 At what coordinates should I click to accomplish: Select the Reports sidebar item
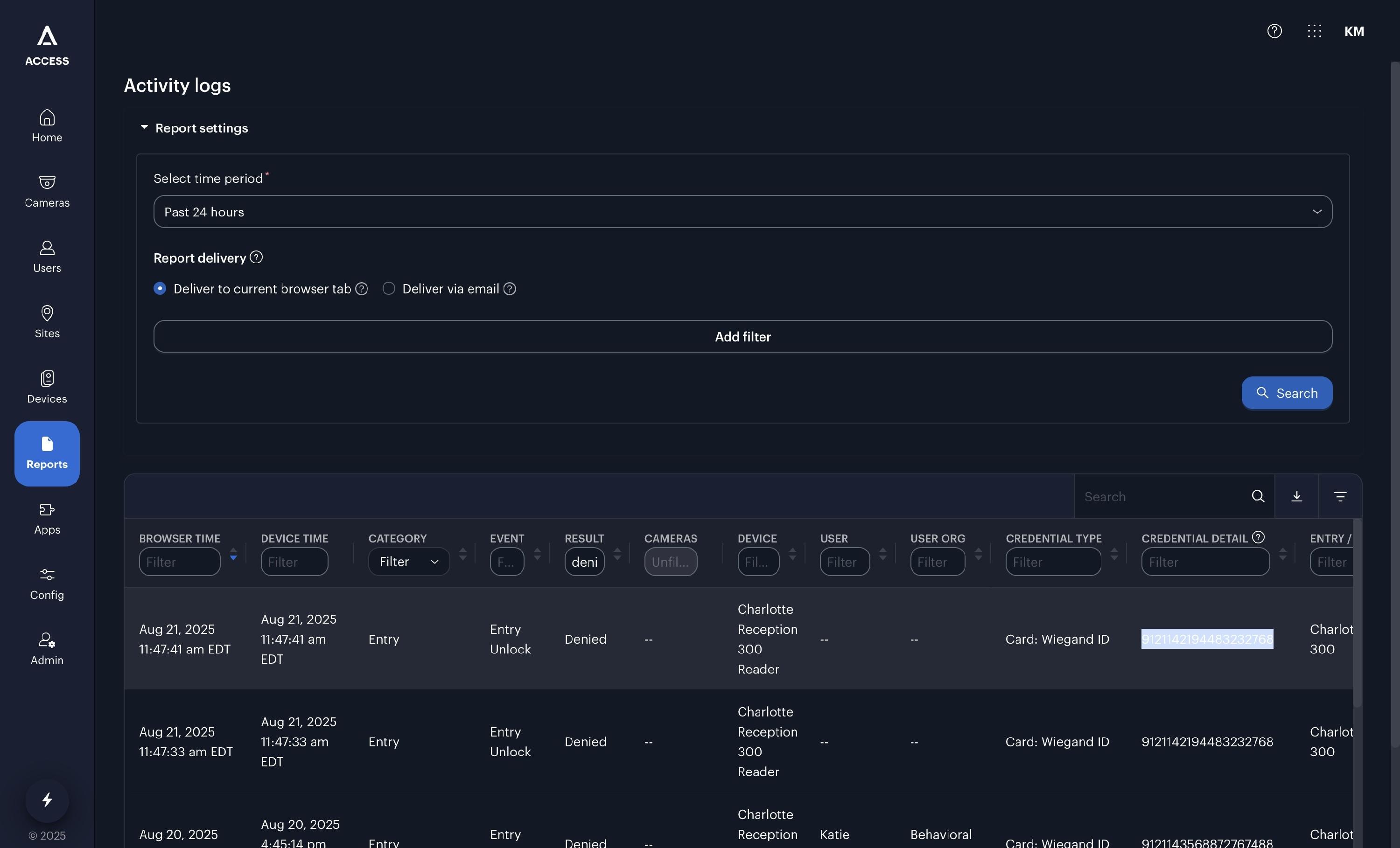pyautogui.click(x=47, y=453)
